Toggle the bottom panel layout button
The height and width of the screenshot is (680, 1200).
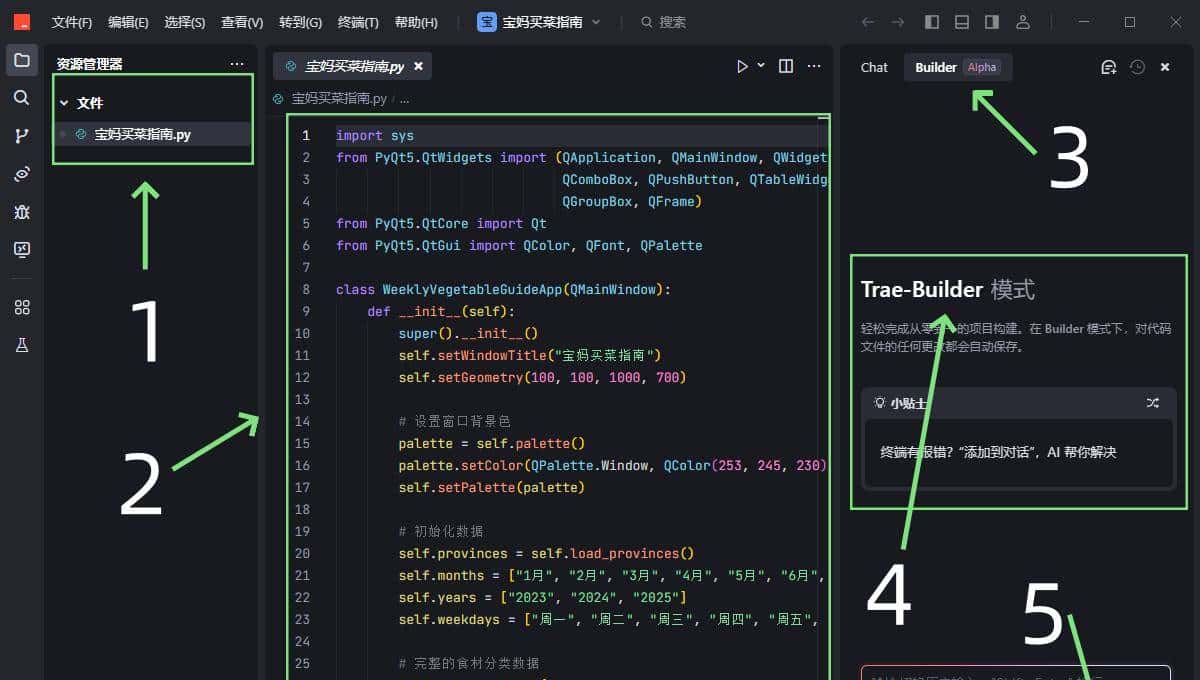tap(961, 22)
